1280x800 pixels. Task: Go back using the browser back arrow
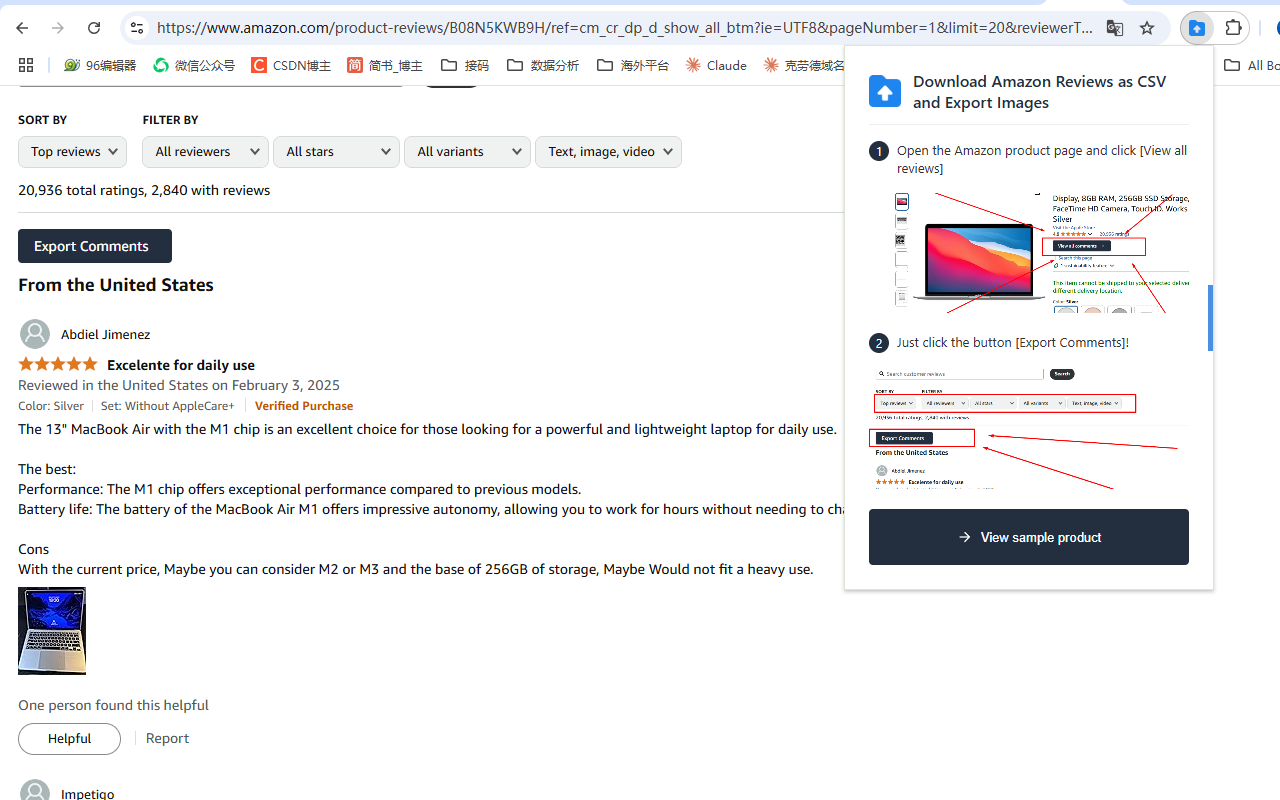[22, 28]
